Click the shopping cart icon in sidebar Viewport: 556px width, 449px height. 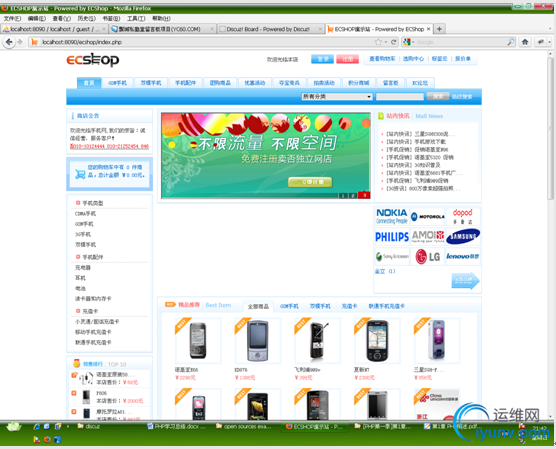tap(80, 174)
